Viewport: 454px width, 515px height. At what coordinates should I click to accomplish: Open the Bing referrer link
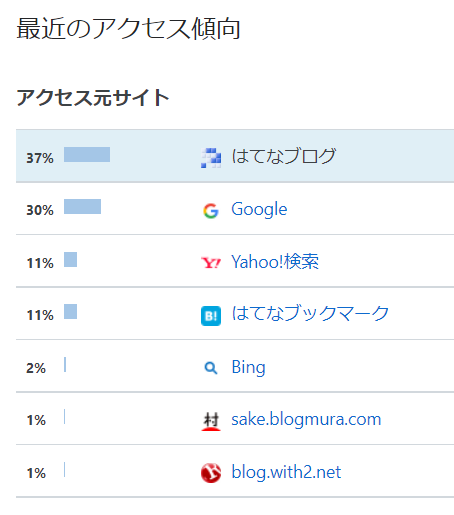pyautogui.click(x=248, y=367)
